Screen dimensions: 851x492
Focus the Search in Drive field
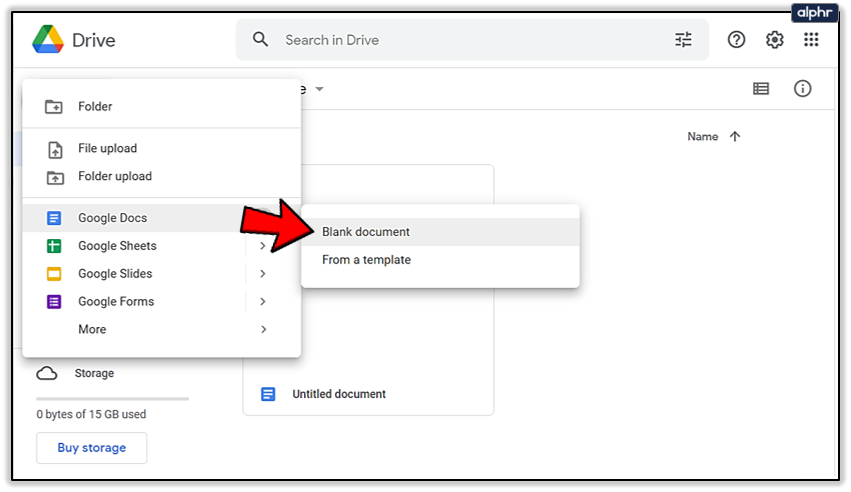click(472, 40)
